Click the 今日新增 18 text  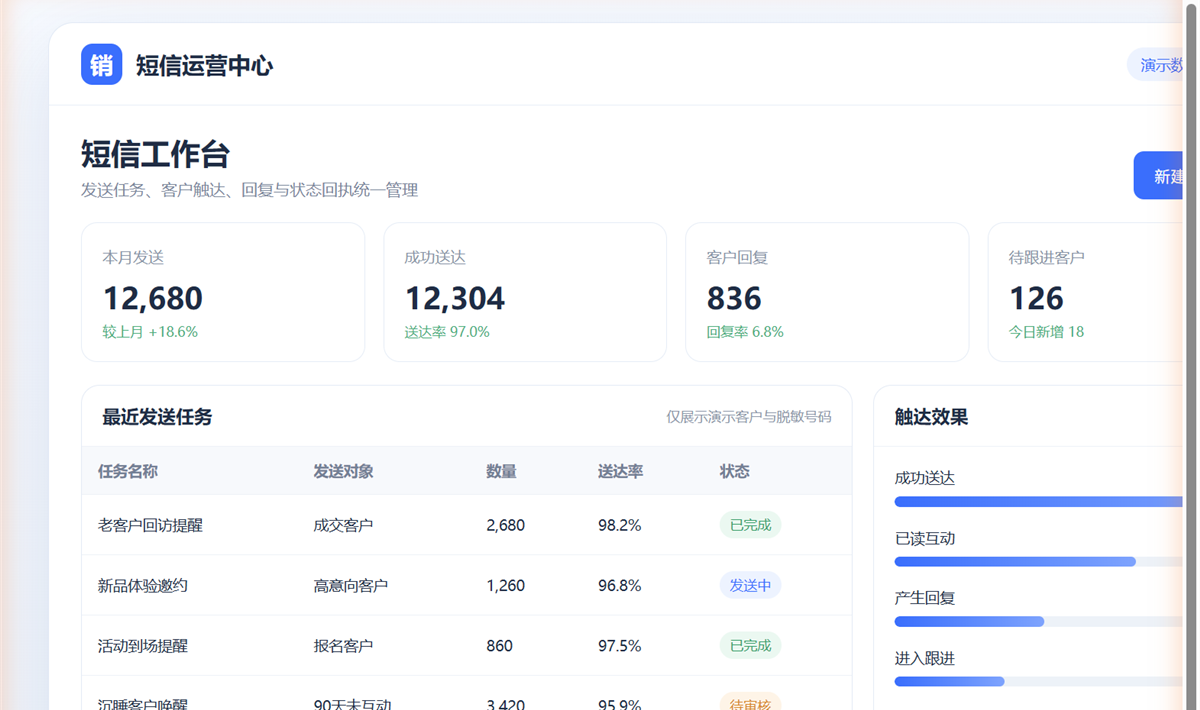click(1046, 332)
